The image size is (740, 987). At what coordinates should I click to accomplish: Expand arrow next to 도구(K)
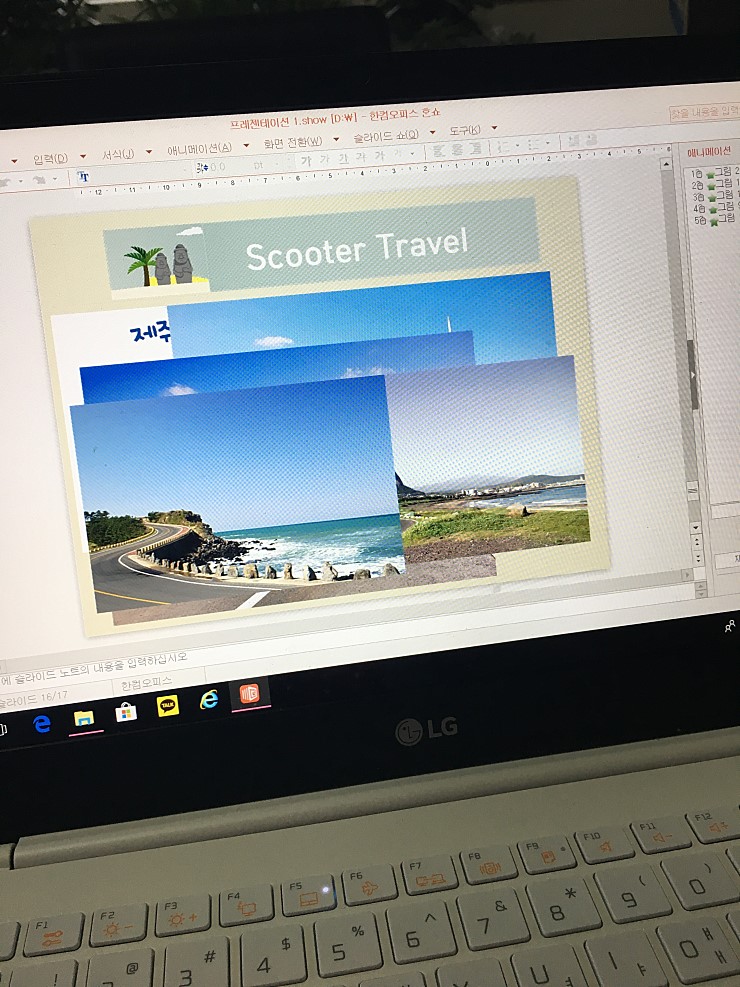[x=495, y=128]
